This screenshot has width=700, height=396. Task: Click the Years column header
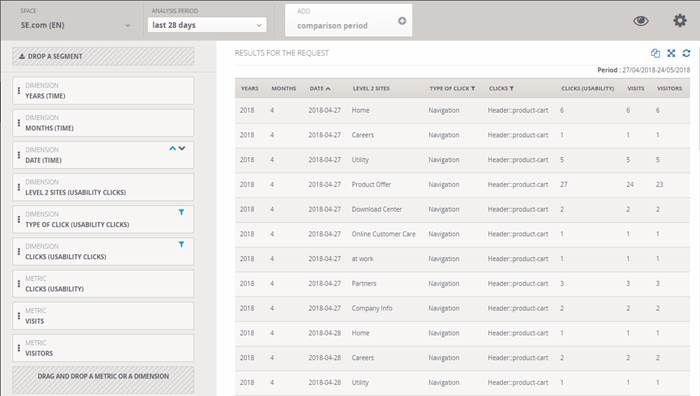(250, 88)
